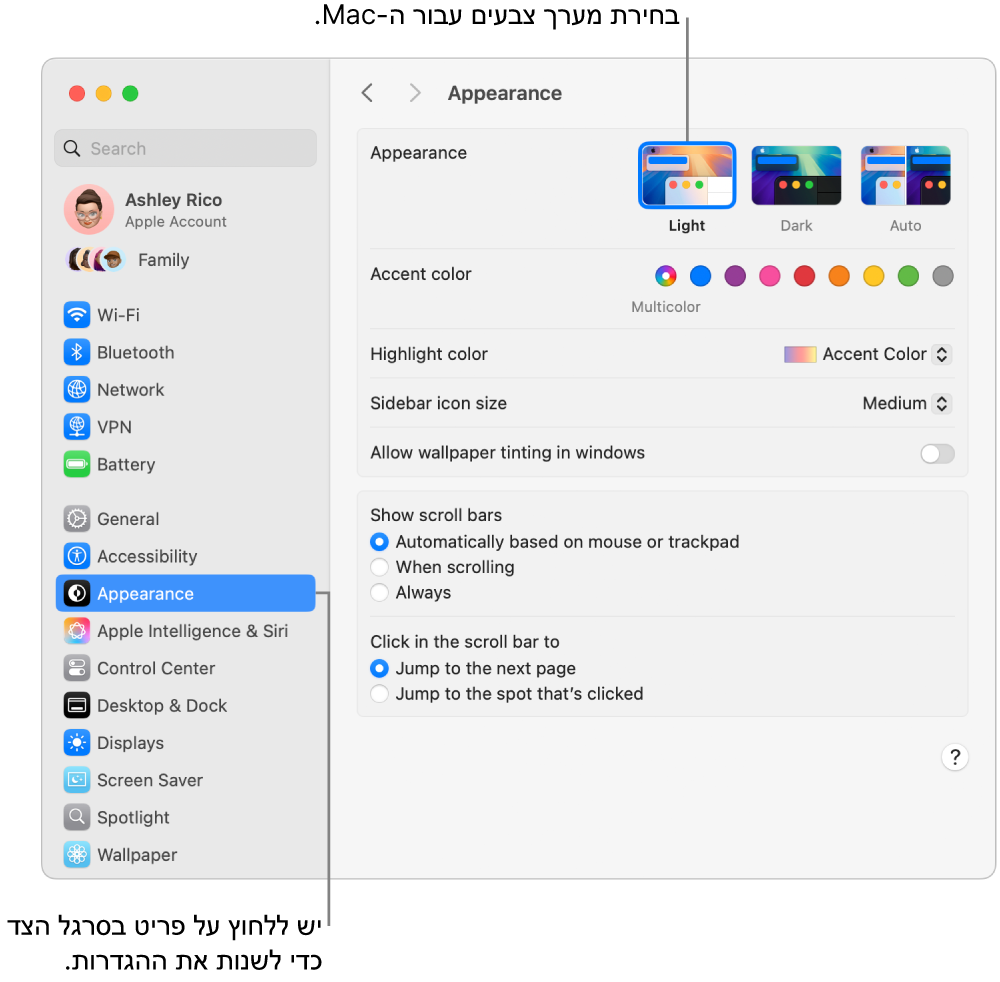Click Ashley Rico's avatar picture
Screen dimensions: 1000x982
89,209
